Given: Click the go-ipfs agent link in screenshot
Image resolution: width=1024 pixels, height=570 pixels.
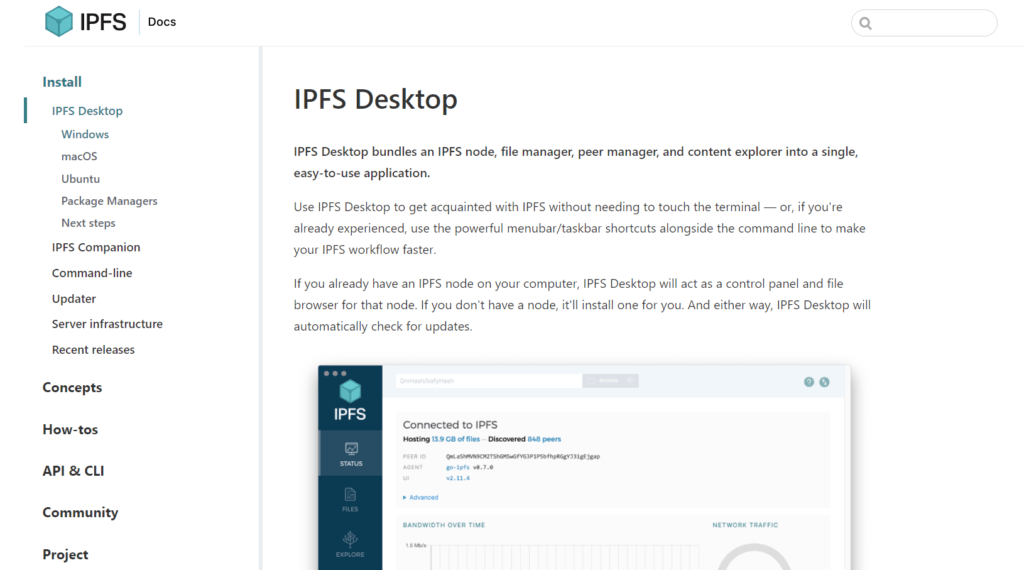Looking at the screenshot, I should pyautogui.click(x=457, y=467).
